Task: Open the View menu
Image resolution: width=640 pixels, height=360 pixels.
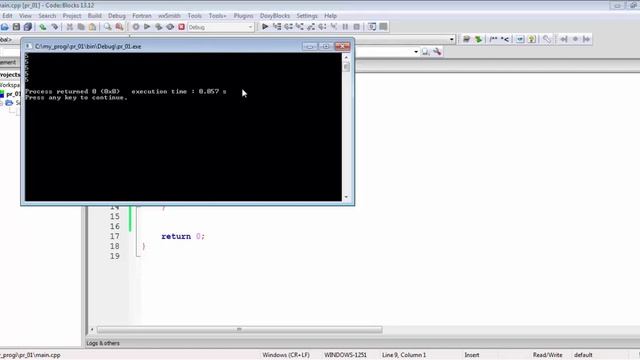Action: click(x=25, y=16)
